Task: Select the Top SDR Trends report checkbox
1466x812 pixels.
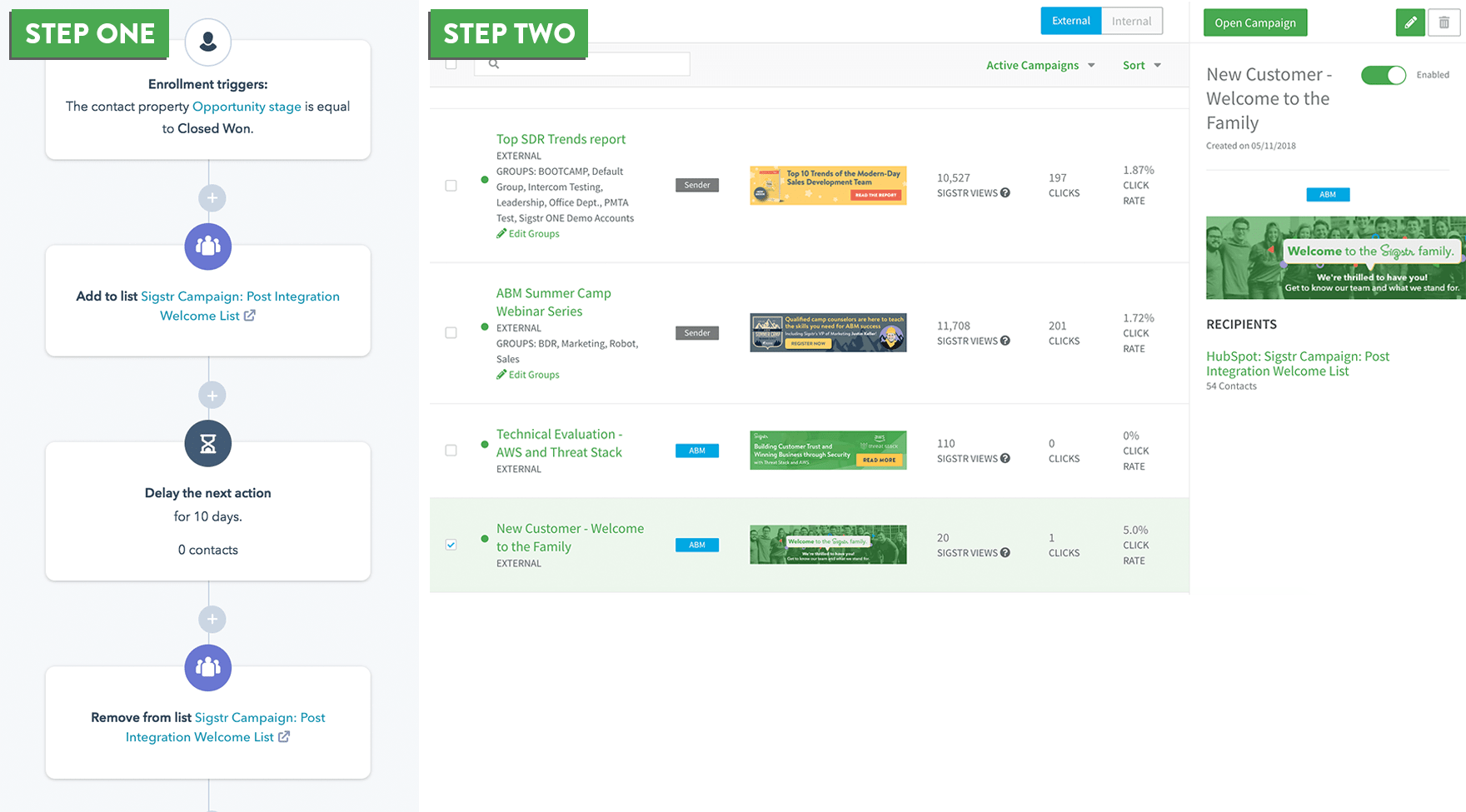Action: [451, 186]
